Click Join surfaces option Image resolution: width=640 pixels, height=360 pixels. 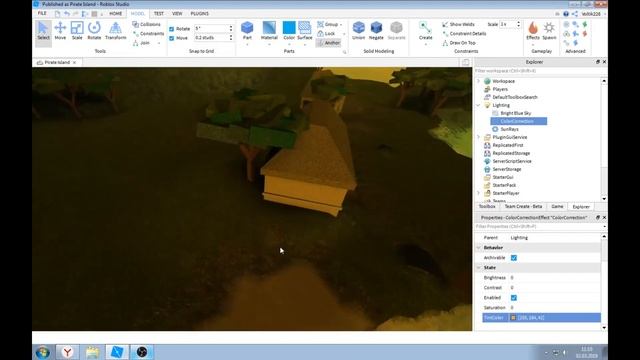142,43
